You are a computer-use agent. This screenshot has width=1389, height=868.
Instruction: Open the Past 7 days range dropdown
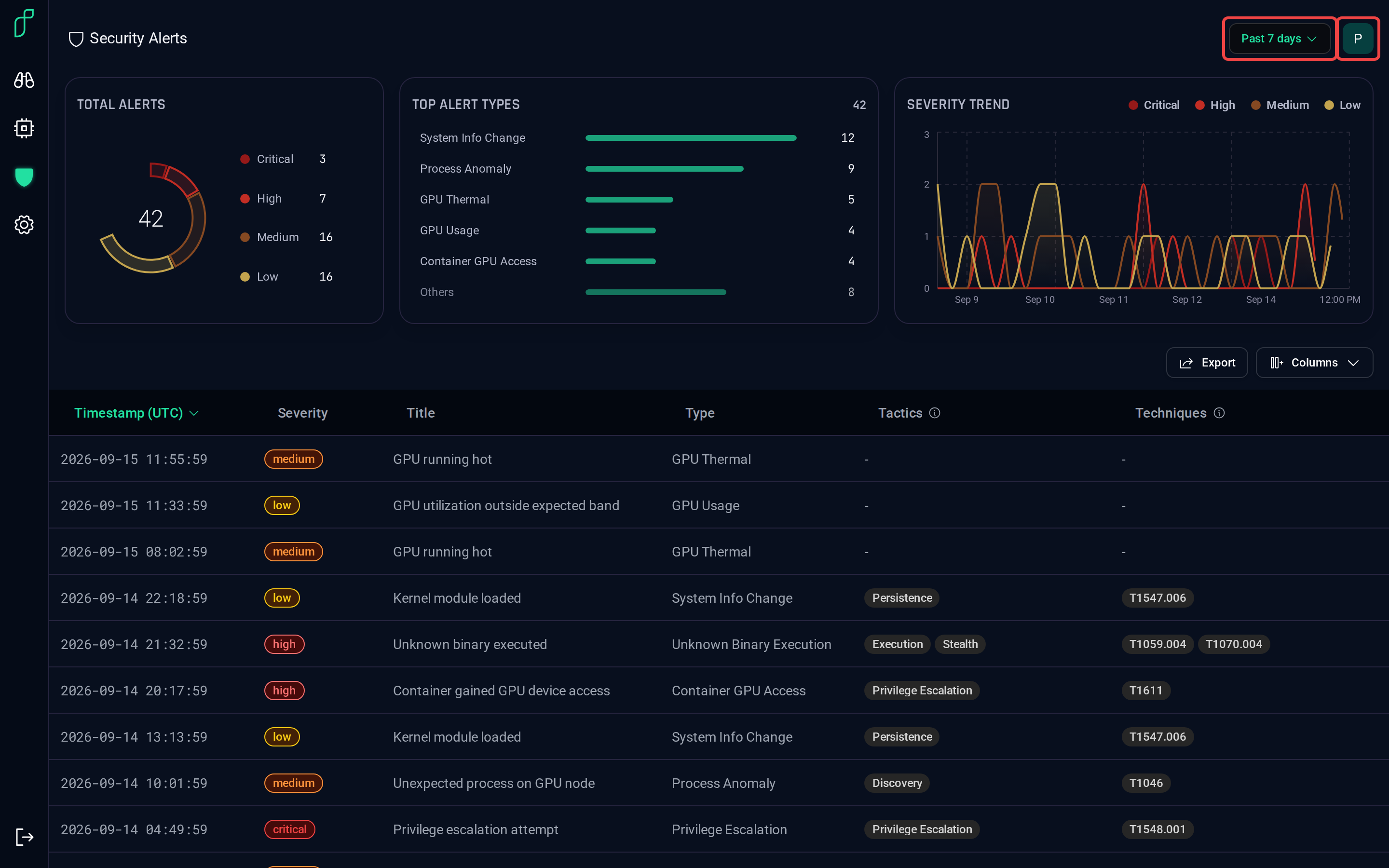[x=1279, y=39]
